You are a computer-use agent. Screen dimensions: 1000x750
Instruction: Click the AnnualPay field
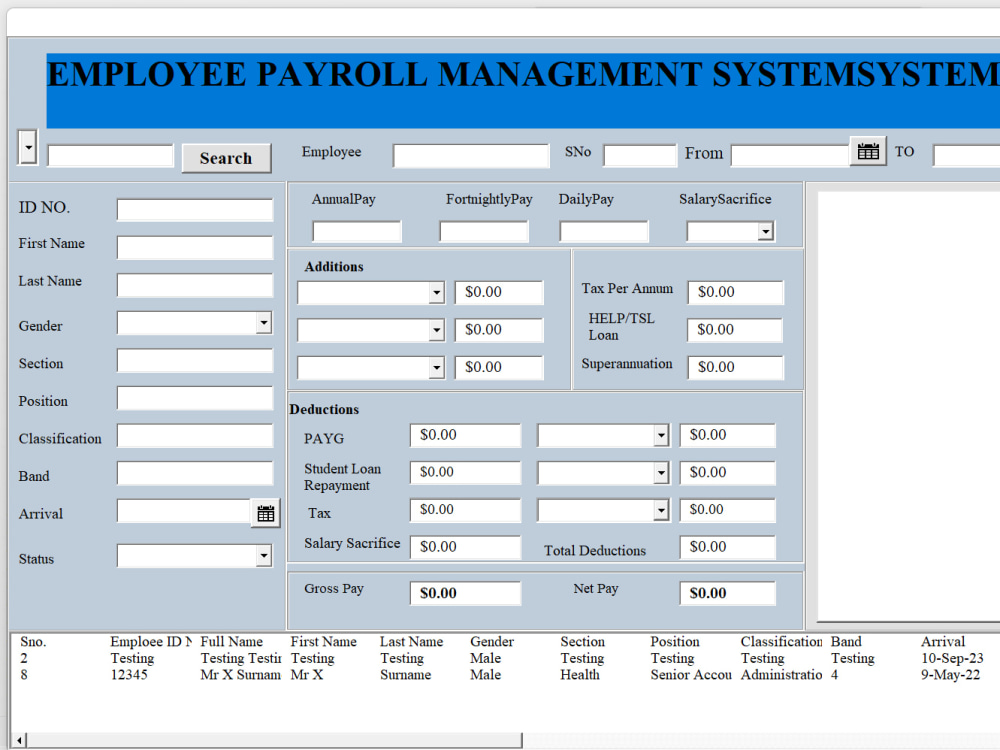click(x=357, y=231)
